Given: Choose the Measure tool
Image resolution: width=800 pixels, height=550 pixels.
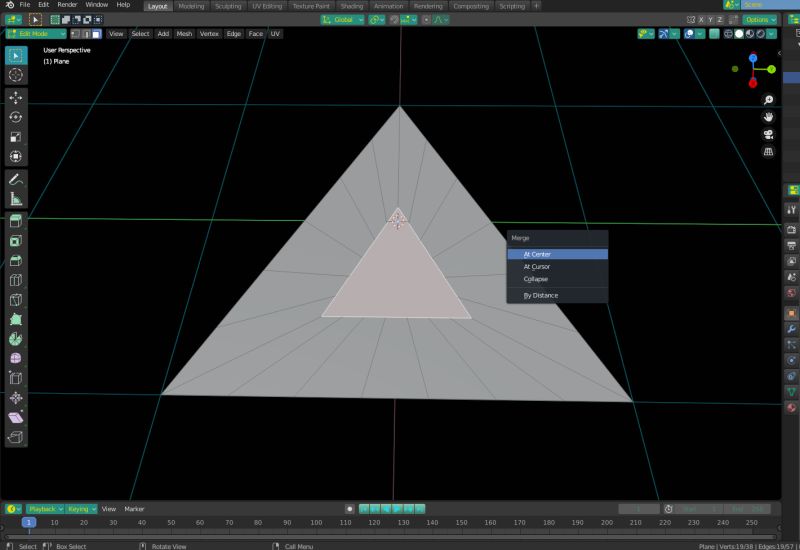Looking at the screenshot, I should point(16,199).
